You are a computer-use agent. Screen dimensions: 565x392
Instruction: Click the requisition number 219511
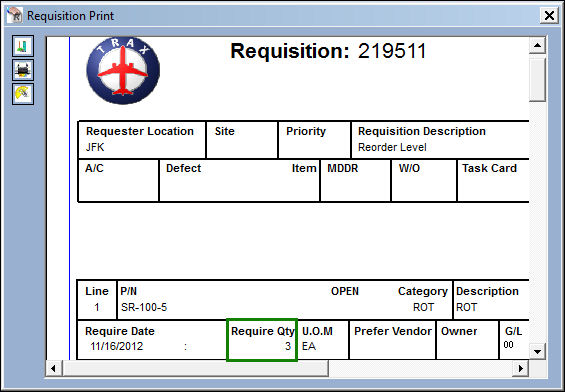tap(392, 51)
